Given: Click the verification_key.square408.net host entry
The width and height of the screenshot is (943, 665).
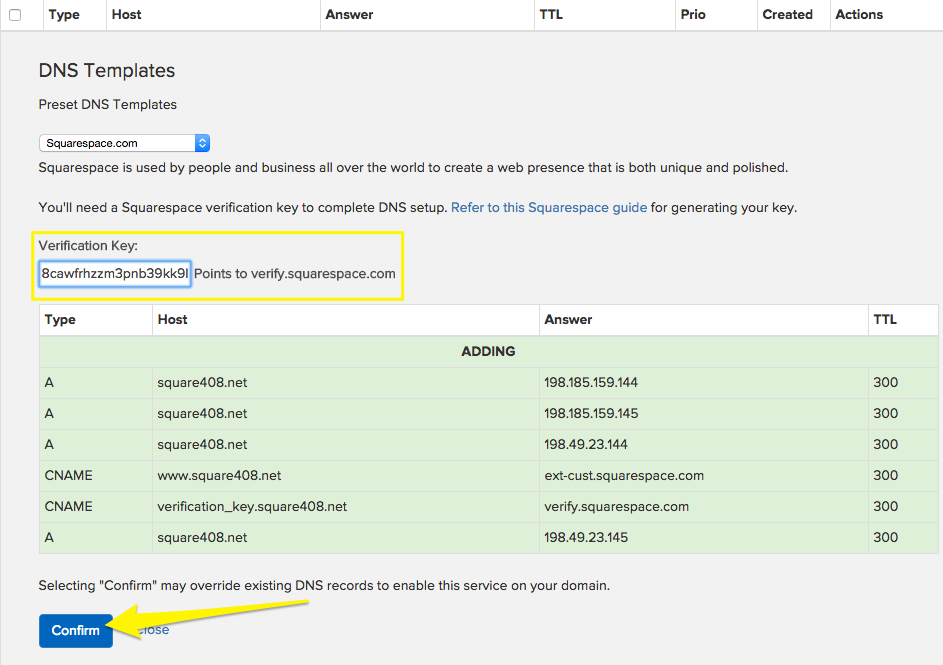Looking at the screenshot, I should tap(252, 506).
